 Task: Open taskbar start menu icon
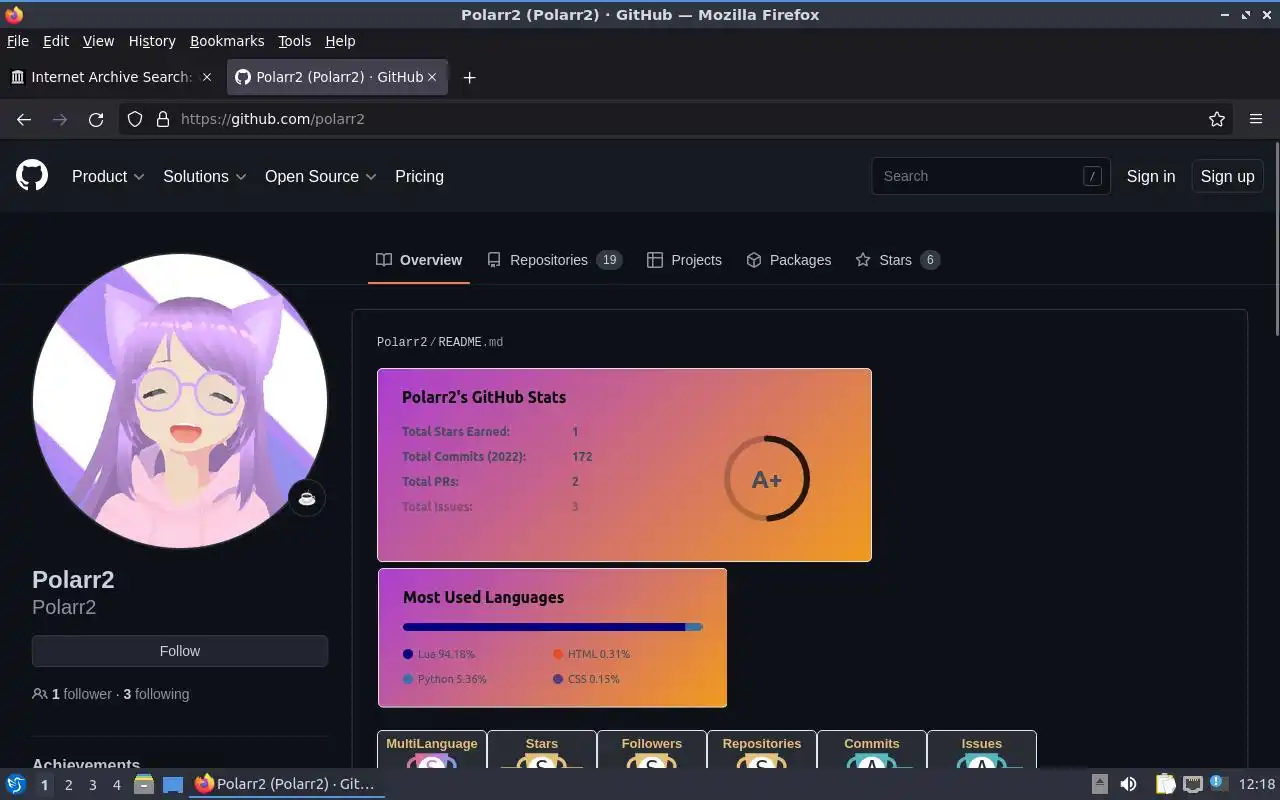(x=16, y=785)
